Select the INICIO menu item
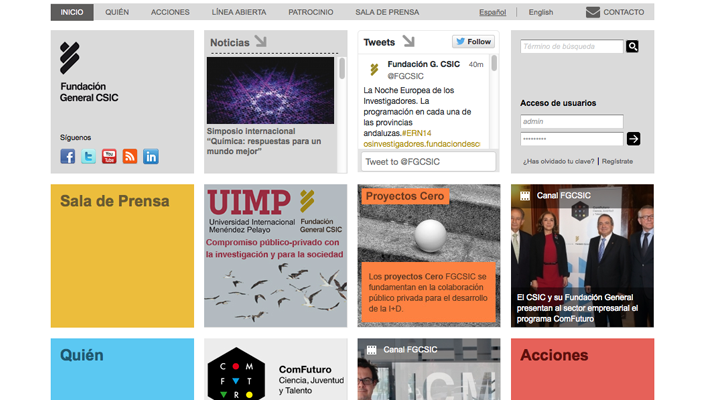The width and height of the screenshot is (701, 400). [72, 12]
